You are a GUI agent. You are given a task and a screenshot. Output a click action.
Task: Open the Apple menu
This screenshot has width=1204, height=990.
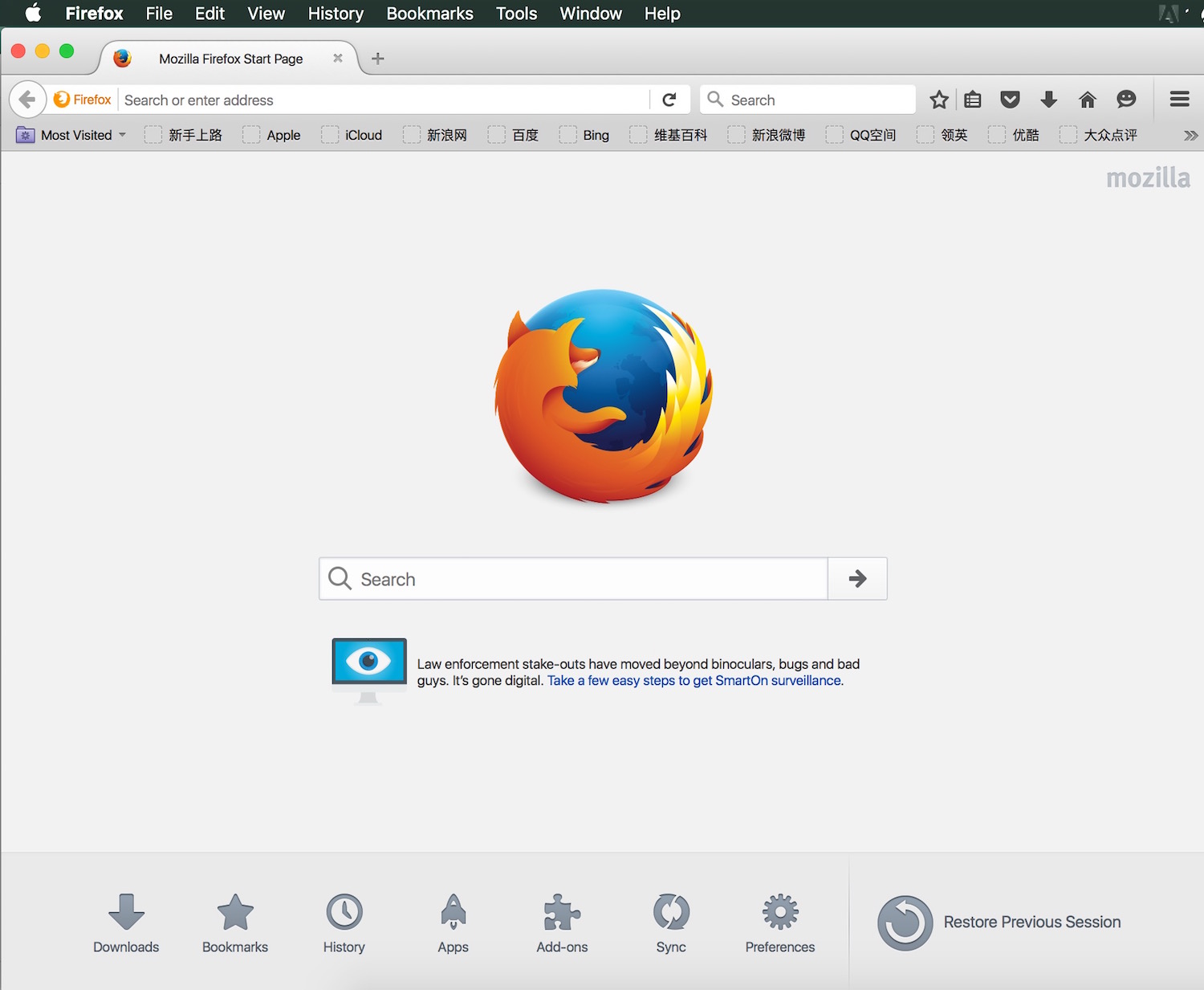[33, 13]
